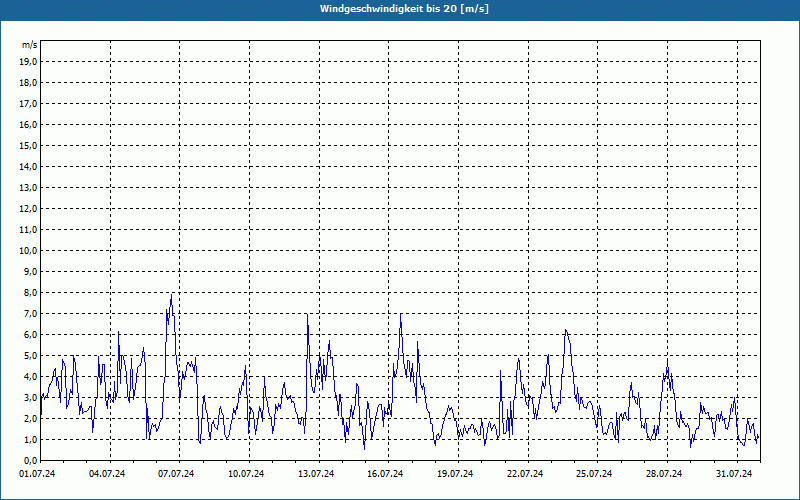Click the 3,0 y-axis label
This screenshot has width=800, height=500.
[30, 397]
